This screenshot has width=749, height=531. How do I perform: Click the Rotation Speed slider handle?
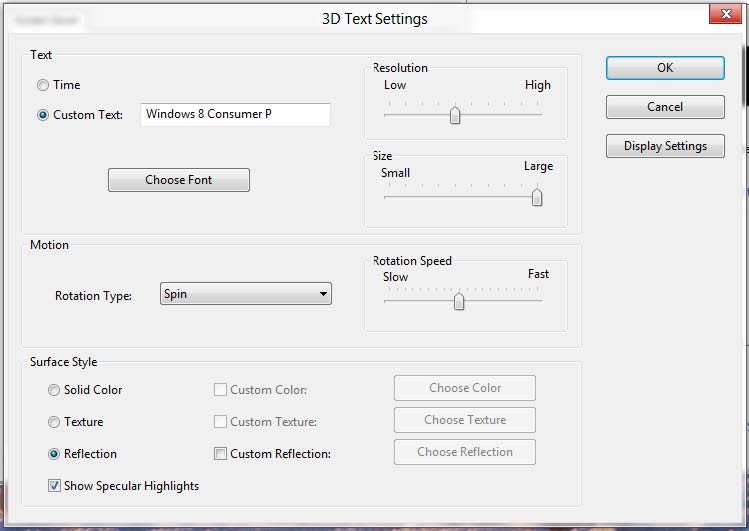point(459,301)
